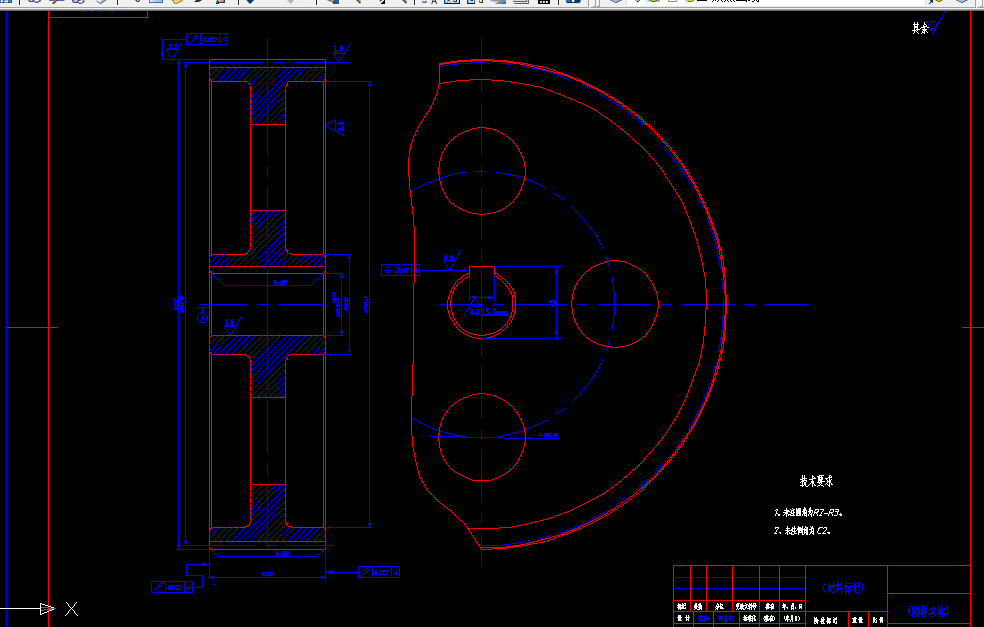Select the 重量 cell in the title block

click(x=857, y=620)
